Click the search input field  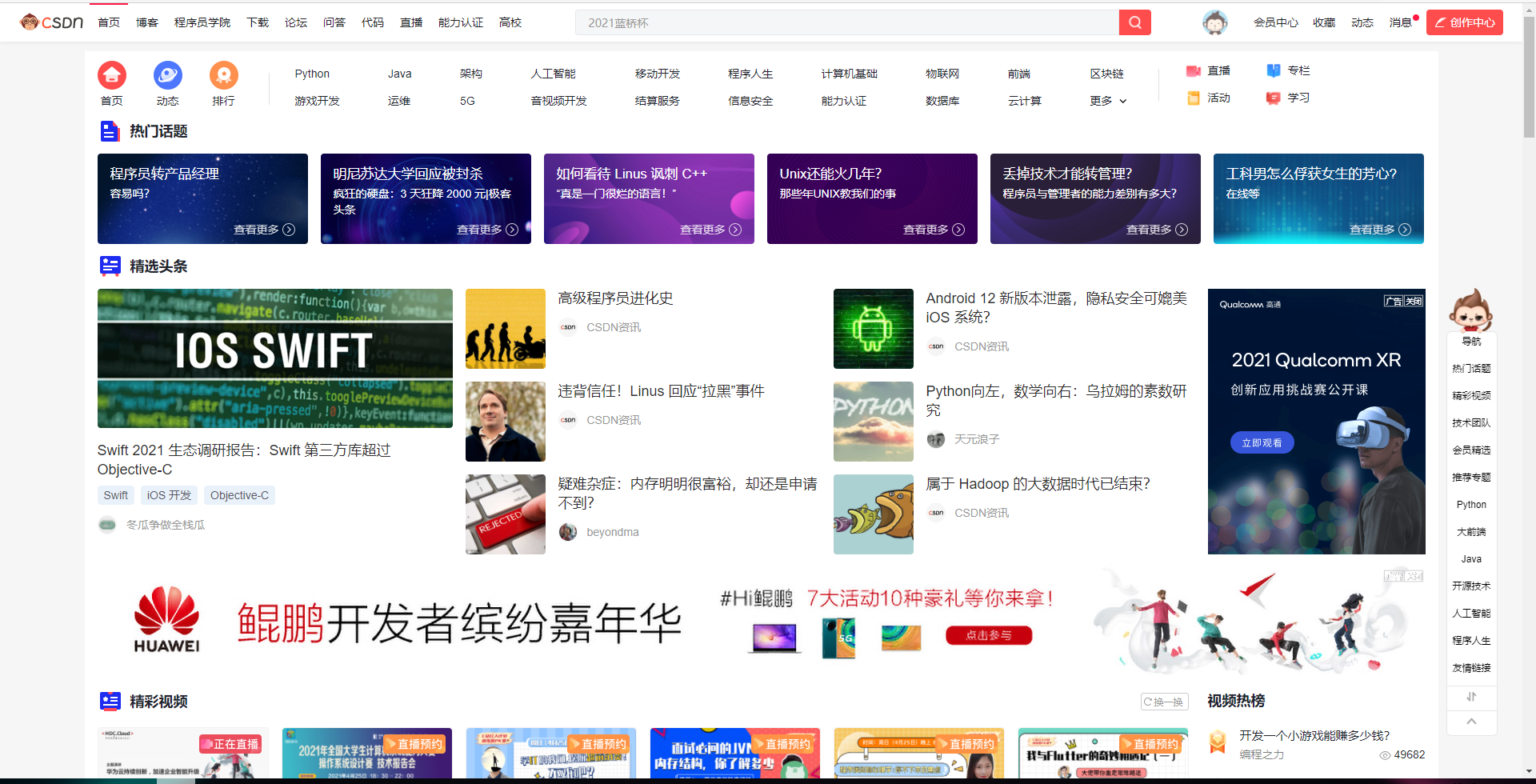847,22
